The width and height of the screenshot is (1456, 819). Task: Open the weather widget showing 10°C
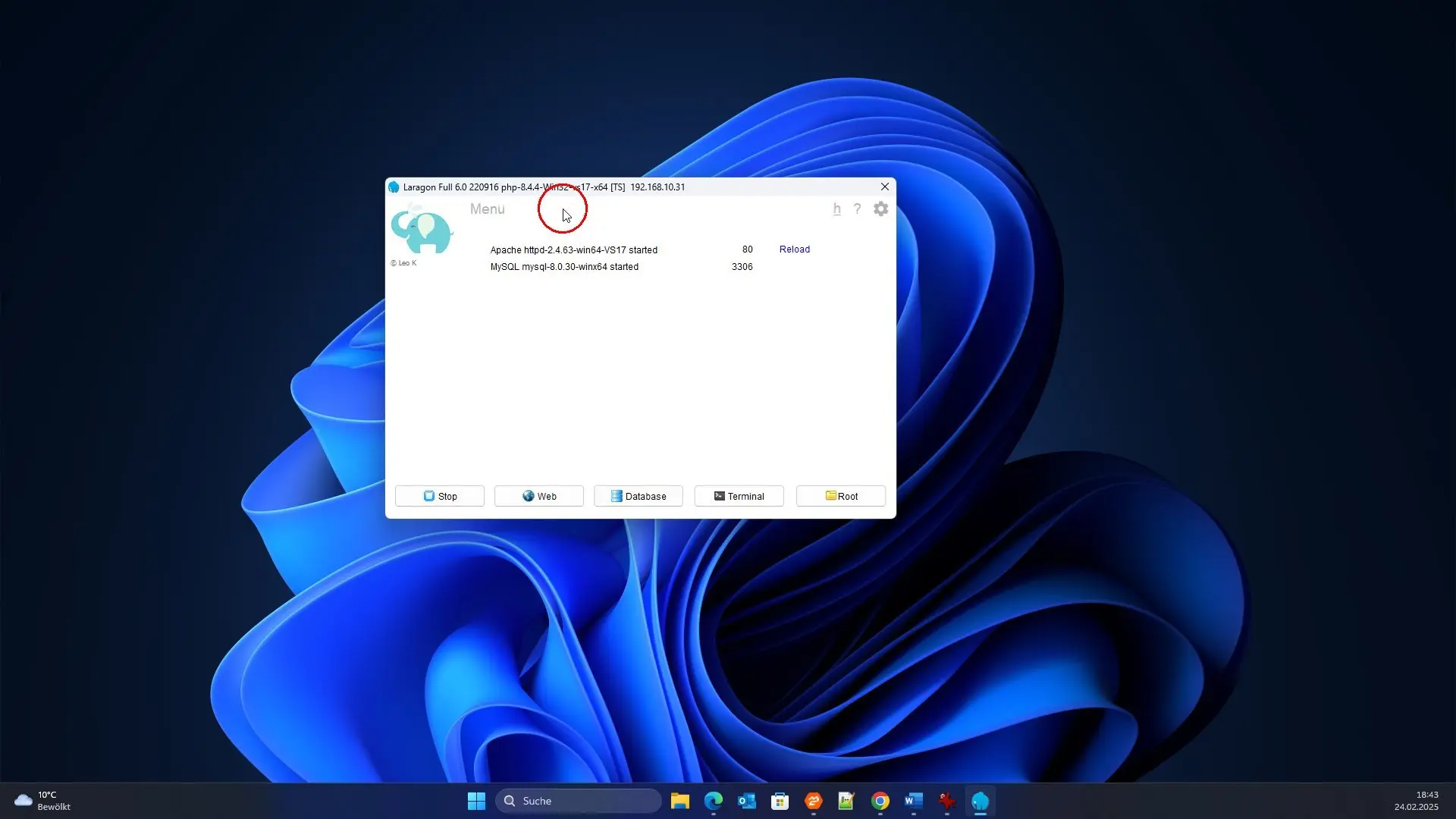[x=44, y=801]
